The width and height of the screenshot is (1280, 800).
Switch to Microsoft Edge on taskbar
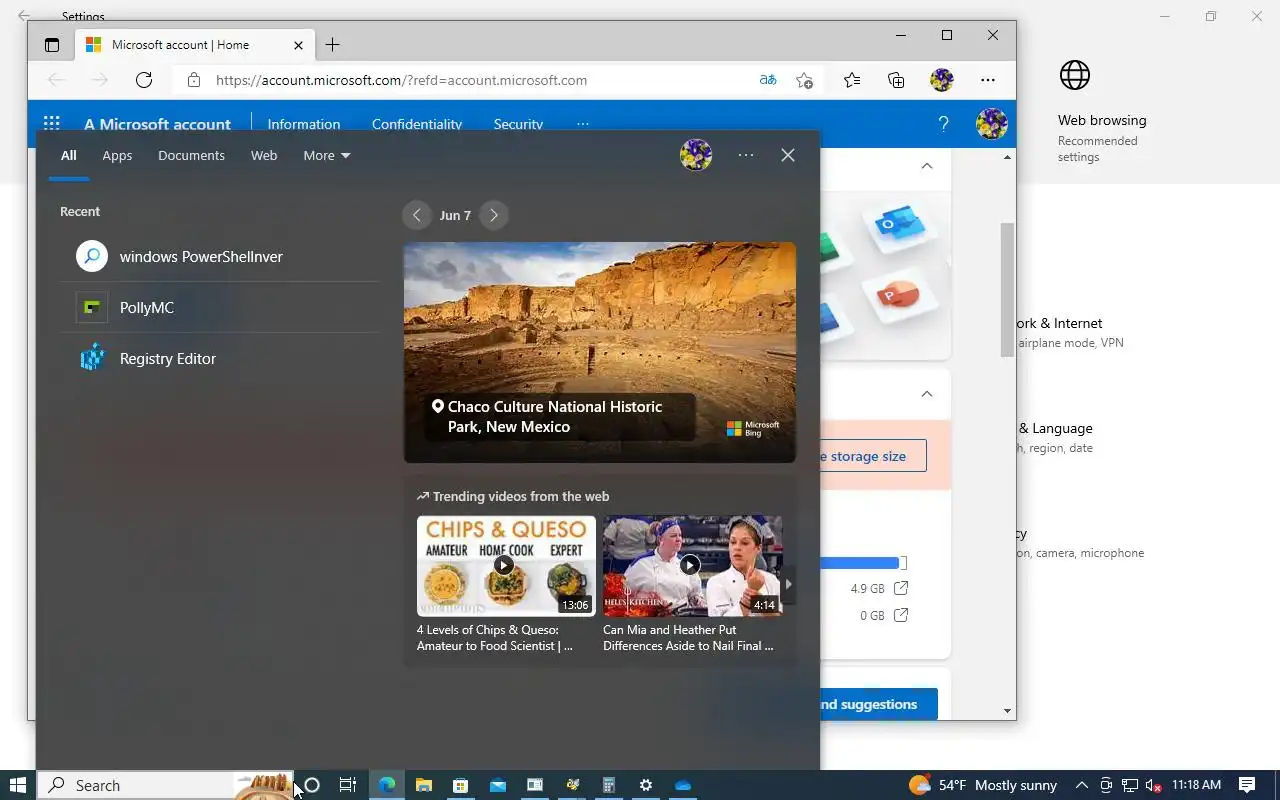pos(386,785)
